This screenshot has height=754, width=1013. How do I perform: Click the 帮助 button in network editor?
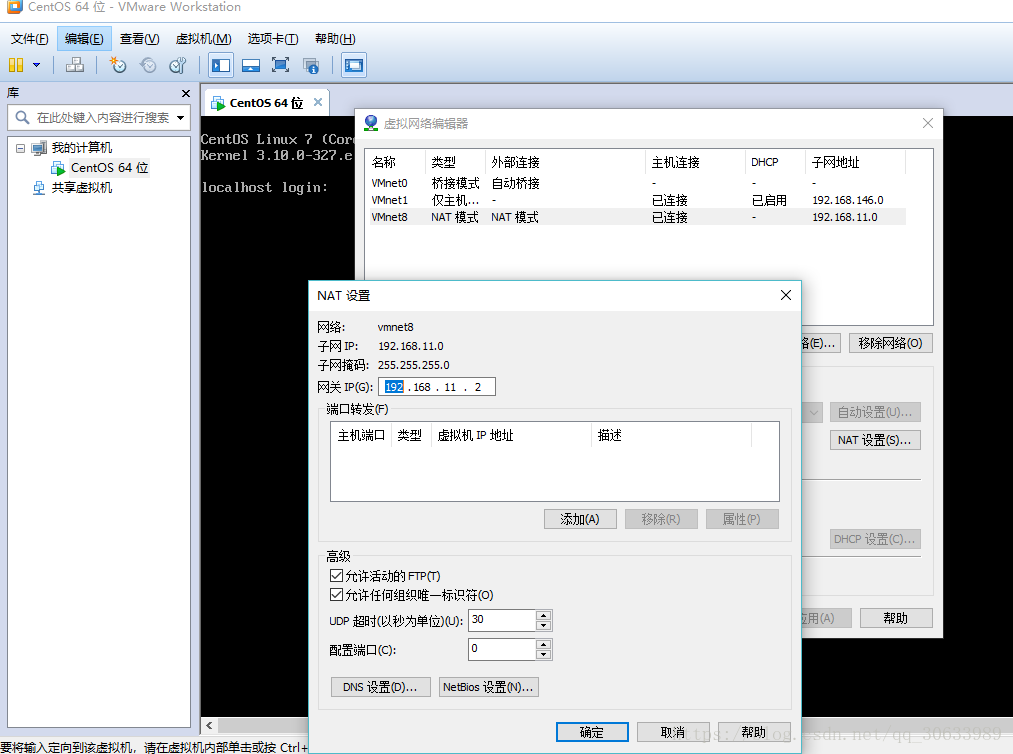(x=896, y=618)
